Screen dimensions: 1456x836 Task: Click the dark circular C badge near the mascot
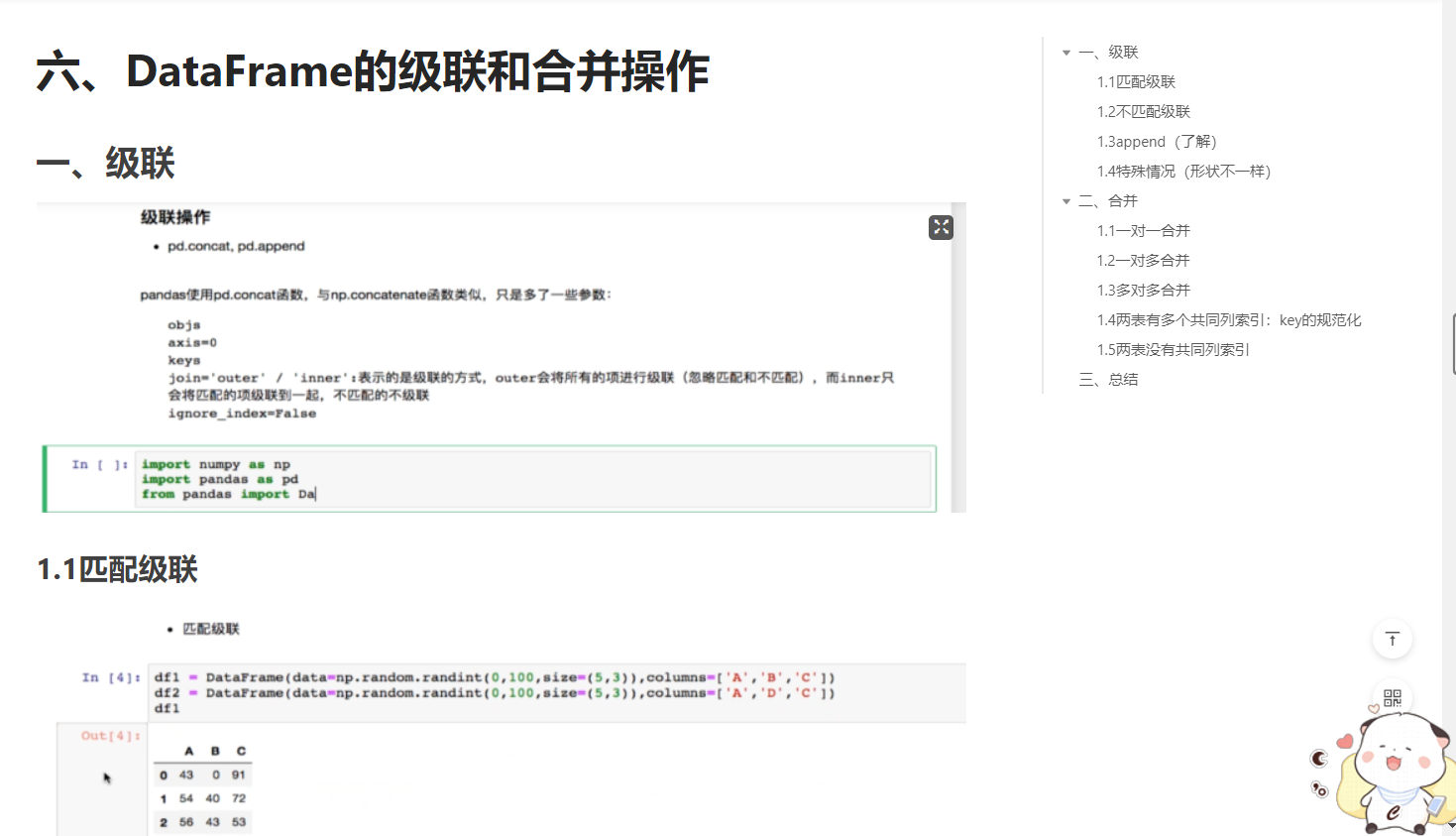point(1318,759)
